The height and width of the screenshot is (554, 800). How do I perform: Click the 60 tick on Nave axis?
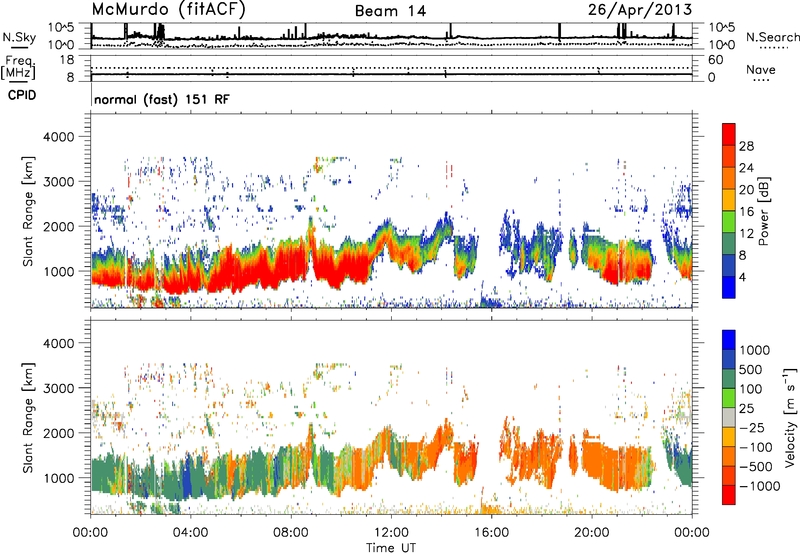pyautogui.click(x=715, y=60)
